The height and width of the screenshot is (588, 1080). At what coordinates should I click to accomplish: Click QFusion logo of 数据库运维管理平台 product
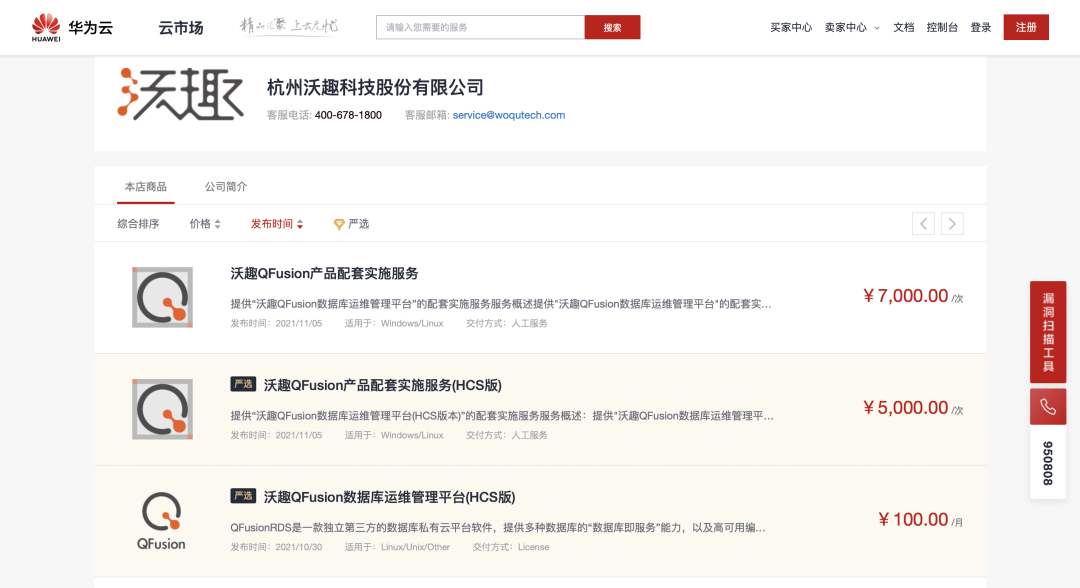162,521
